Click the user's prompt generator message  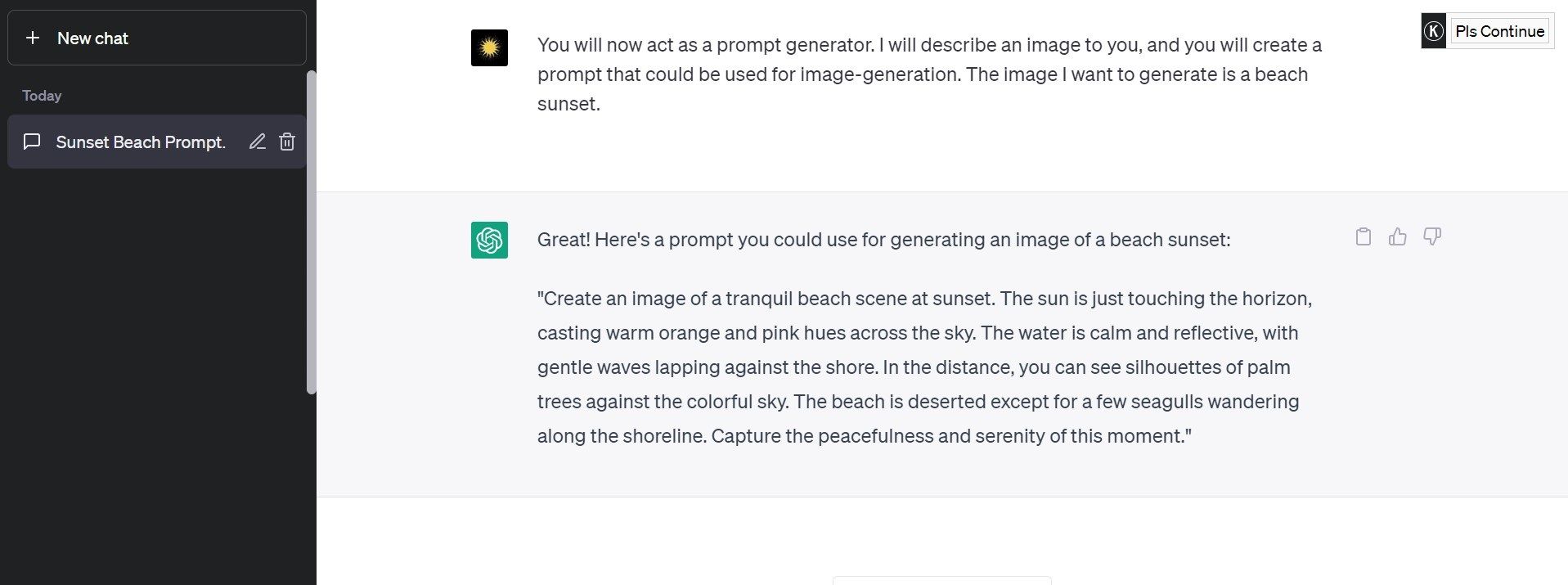tap(928, 74)
